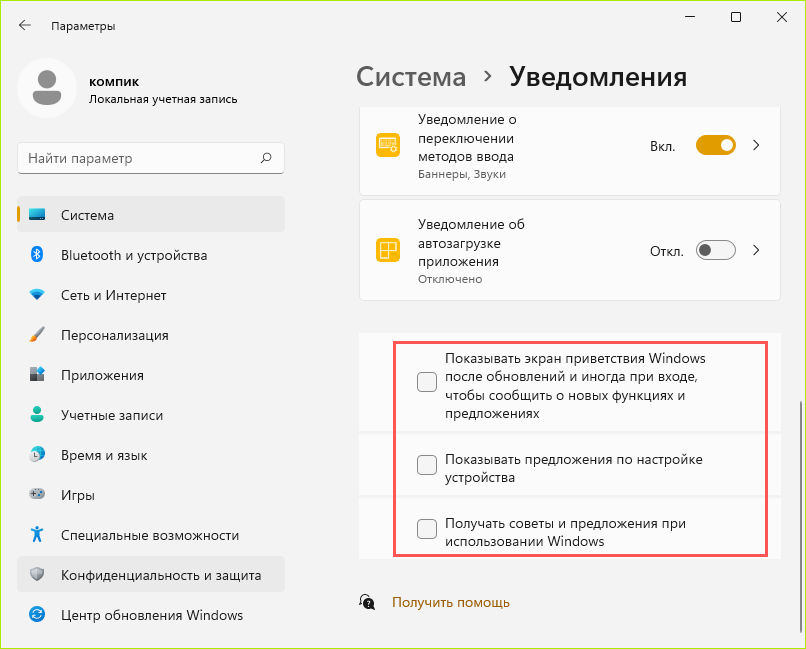
Task: Click Уведомление о переключении методов ввода label
Action: point(467,138)
